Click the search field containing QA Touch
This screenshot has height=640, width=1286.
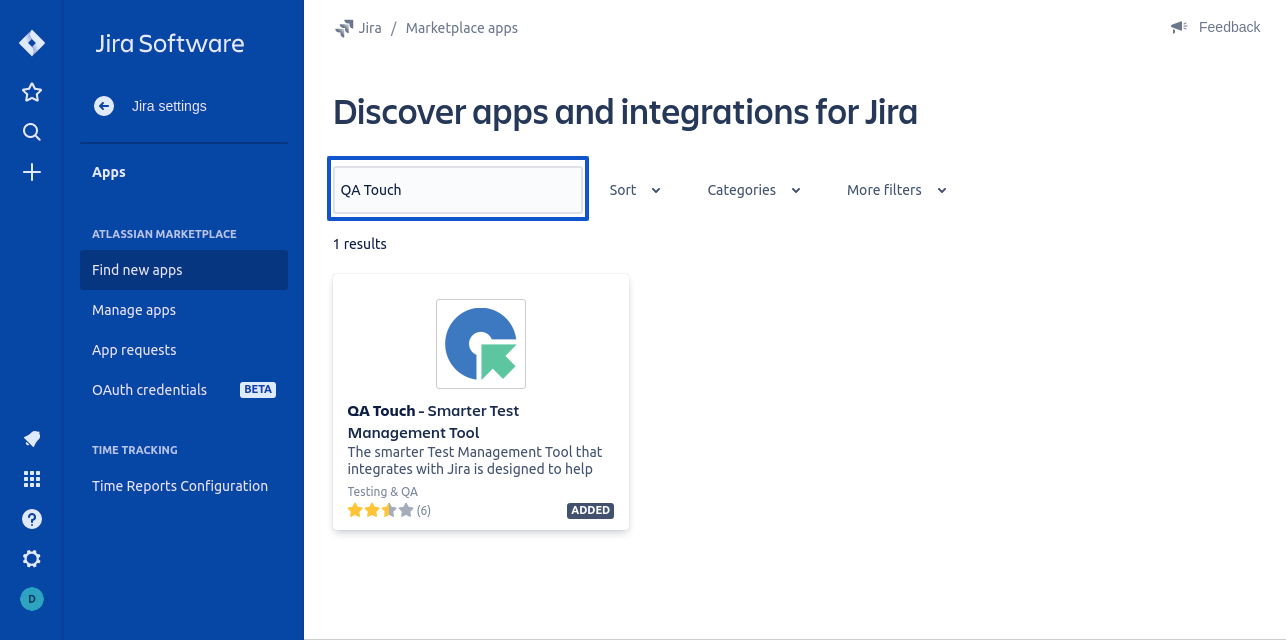(x=458, y=190)
